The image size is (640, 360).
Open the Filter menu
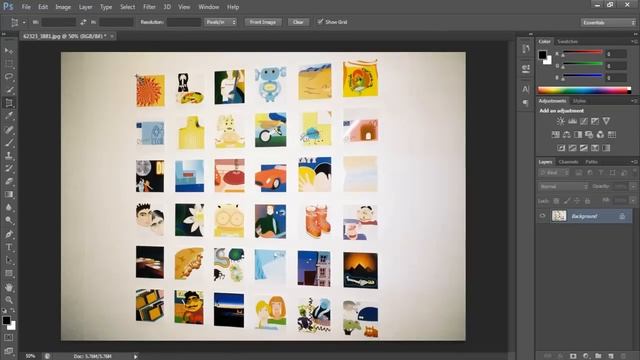click(149, 7)
